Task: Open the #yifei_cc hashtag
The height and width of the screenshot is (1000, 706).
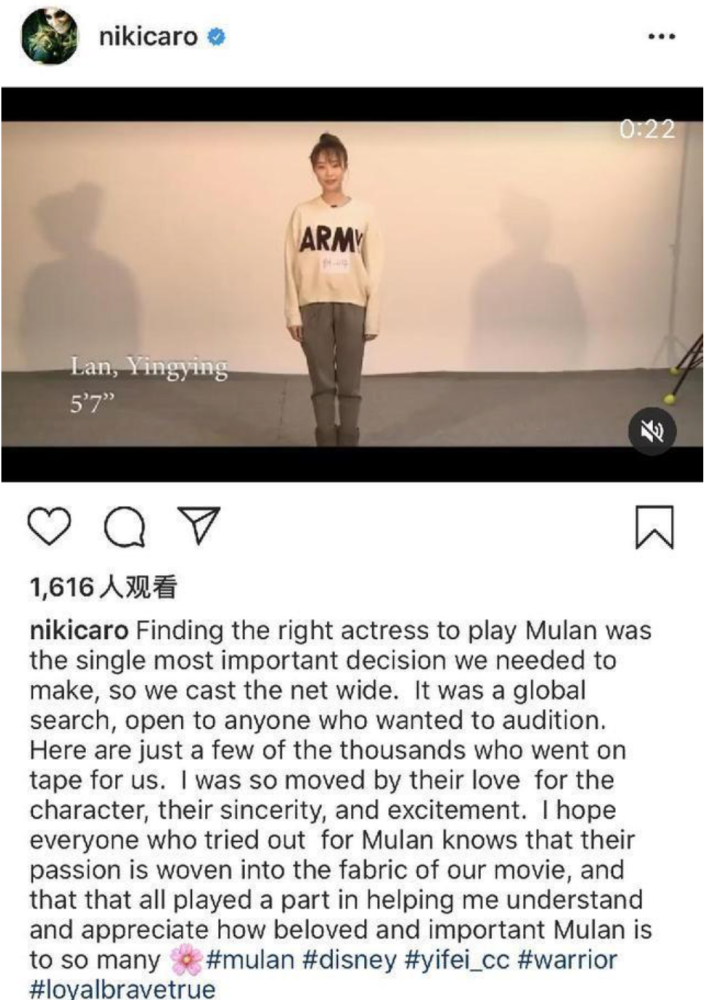Action: click(457, 960)
